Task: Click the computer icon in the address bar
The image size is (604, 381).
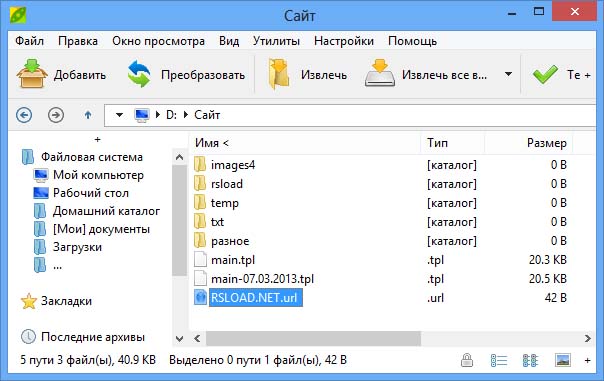Action: click(x=141, y=115)
